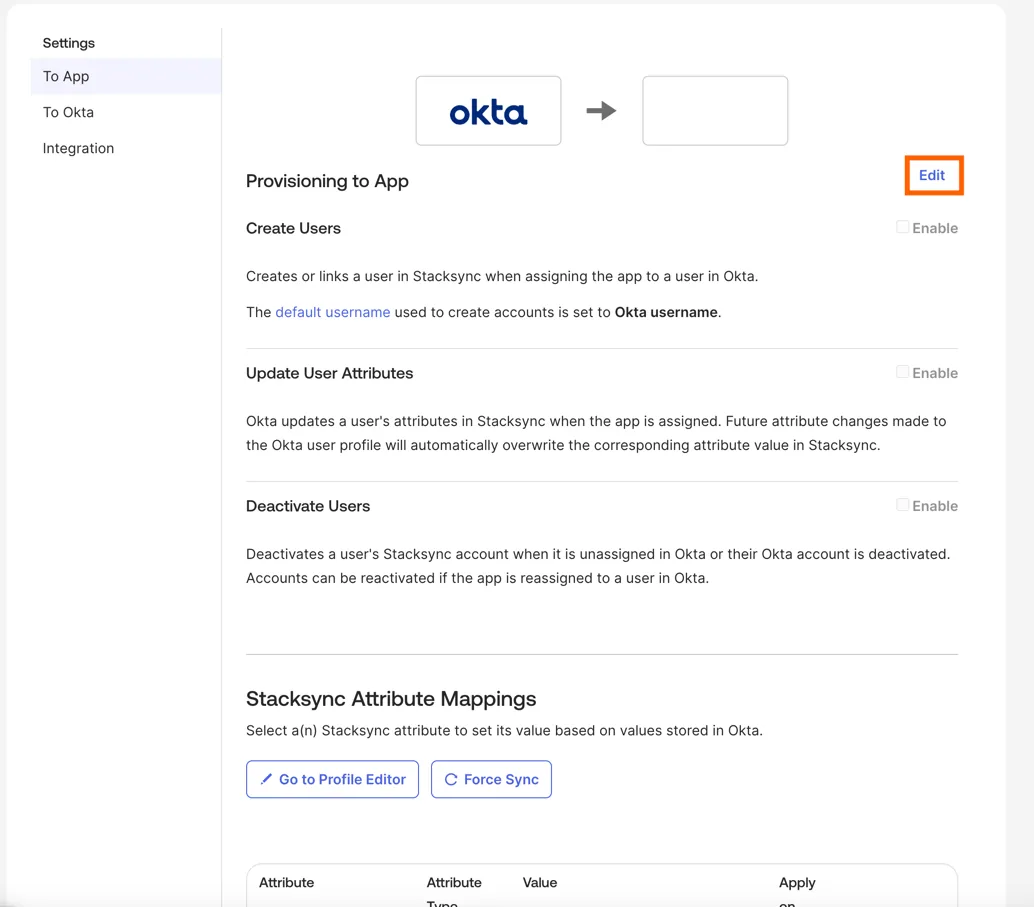Click the Update User Attributes heading

330,373
